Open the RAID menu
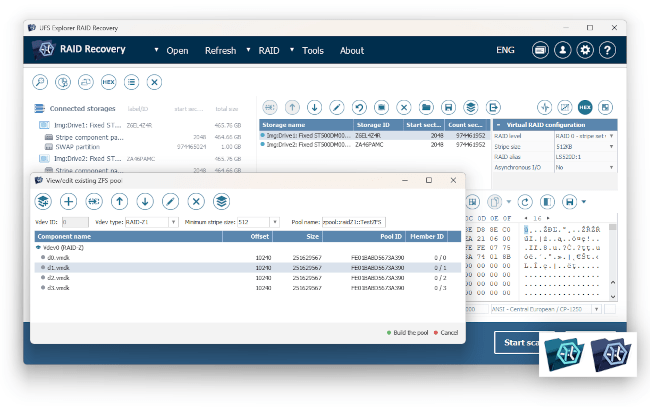Image resolution: width=650 pixels, height=407 pixels. (269, 51)
